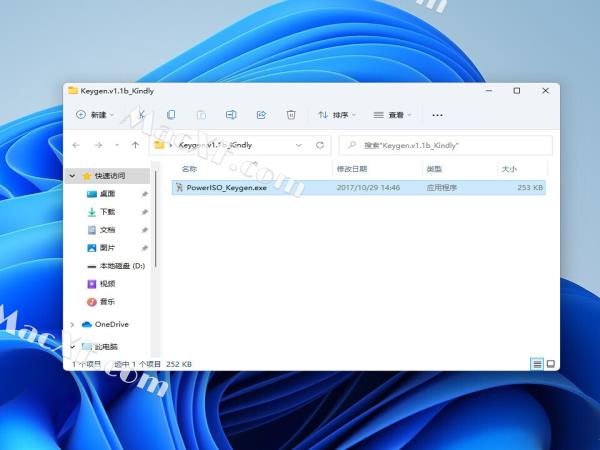600x450 pixels.
Task: Switch to details view in status bar
Action: (537, 364)
